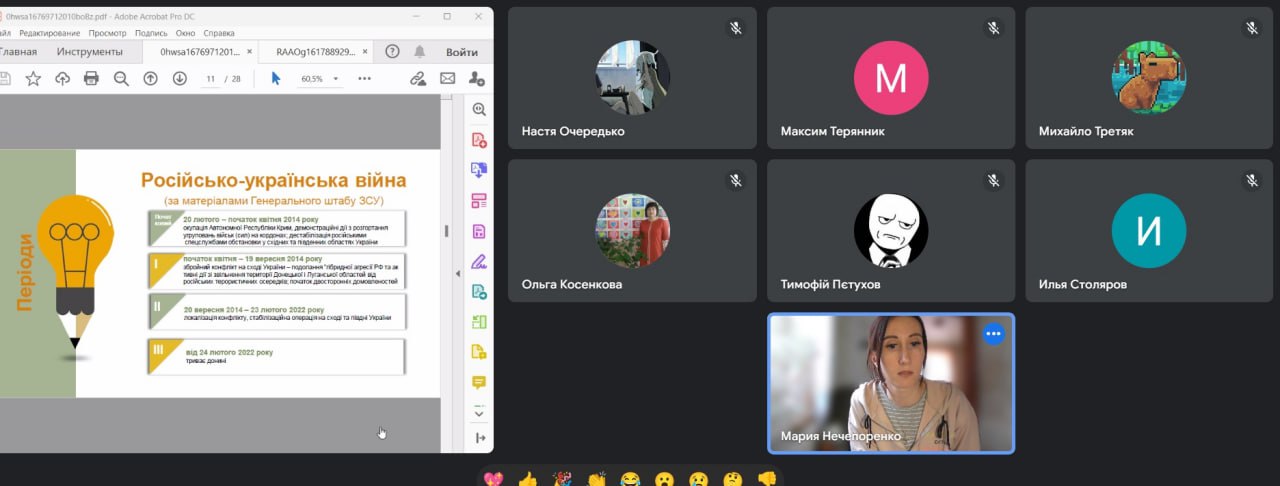The image size is (1280, 486).
Task: Click the Войти sign-in button
Action: tap(461, 52)
